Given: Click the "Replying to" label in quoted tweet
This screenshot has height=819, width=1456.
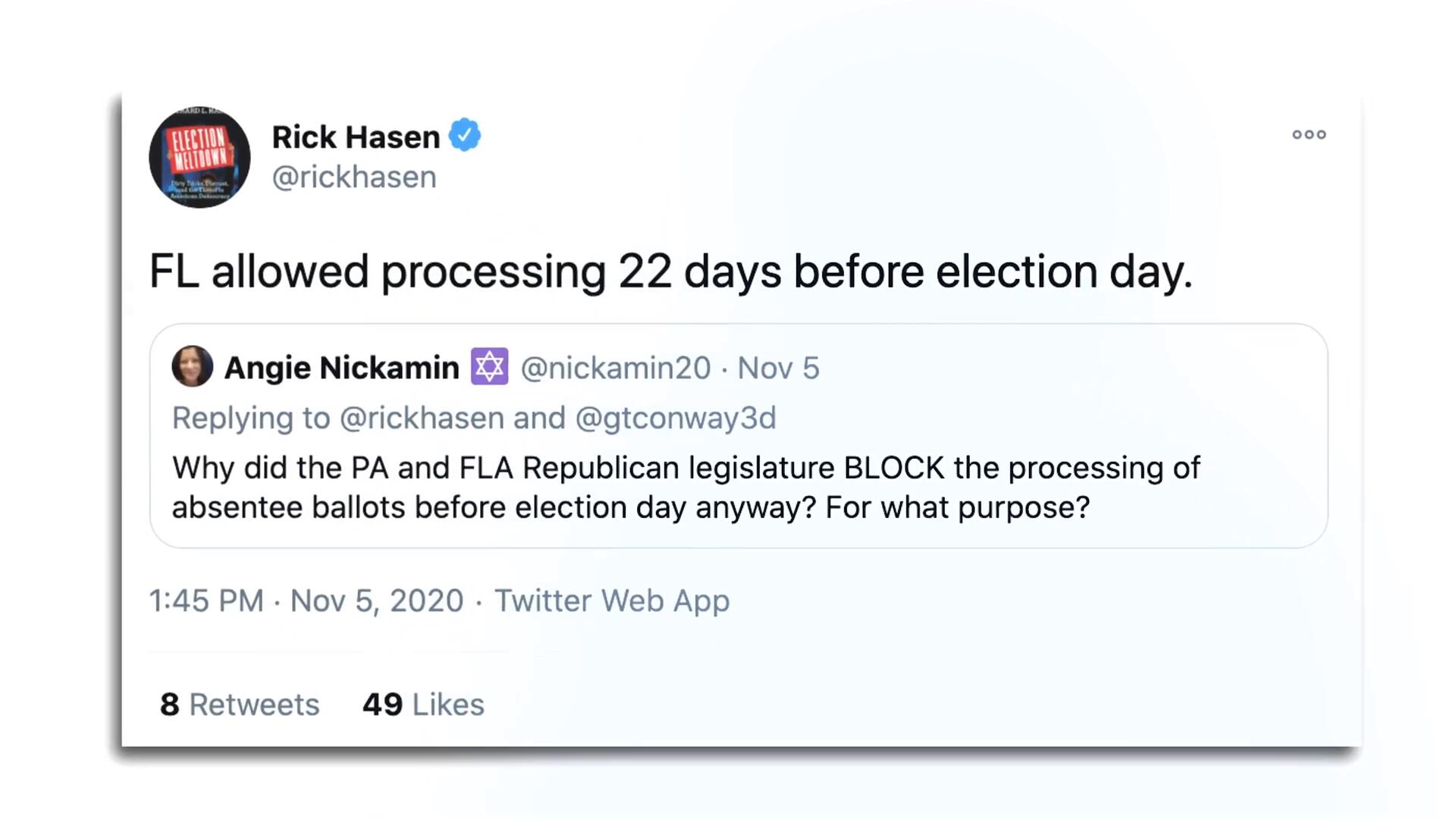Looking at the screenshot, I should pyautogui.click(x=251, y=419).
